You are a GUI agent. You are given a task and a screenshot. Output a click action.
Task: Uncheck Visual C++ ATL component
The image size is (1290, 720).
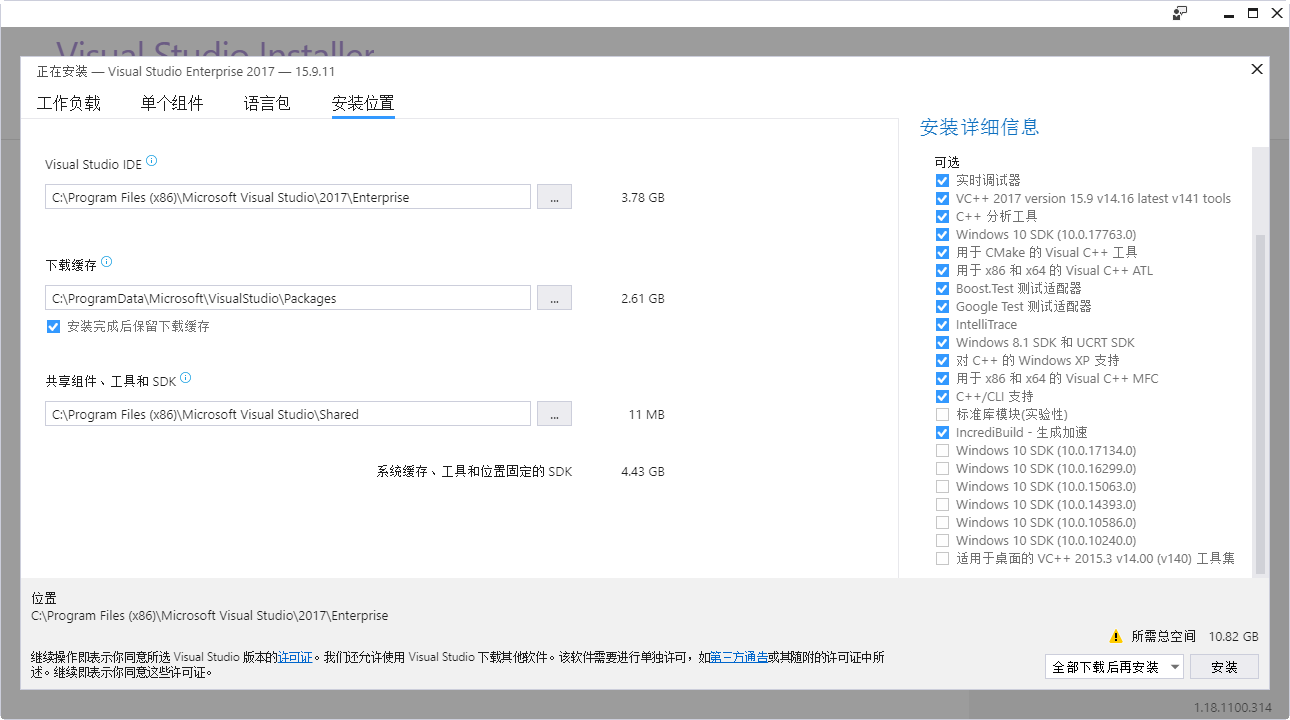click(x=942, y=270)
